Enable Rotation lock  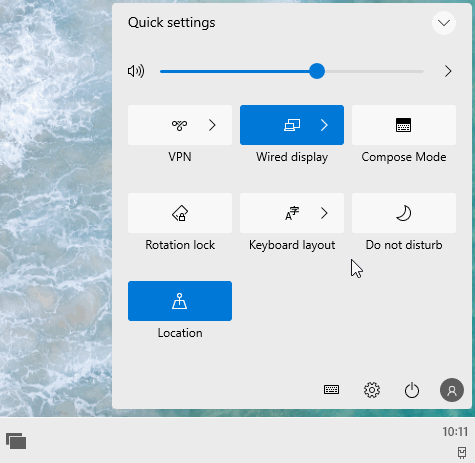pos(180,213)
